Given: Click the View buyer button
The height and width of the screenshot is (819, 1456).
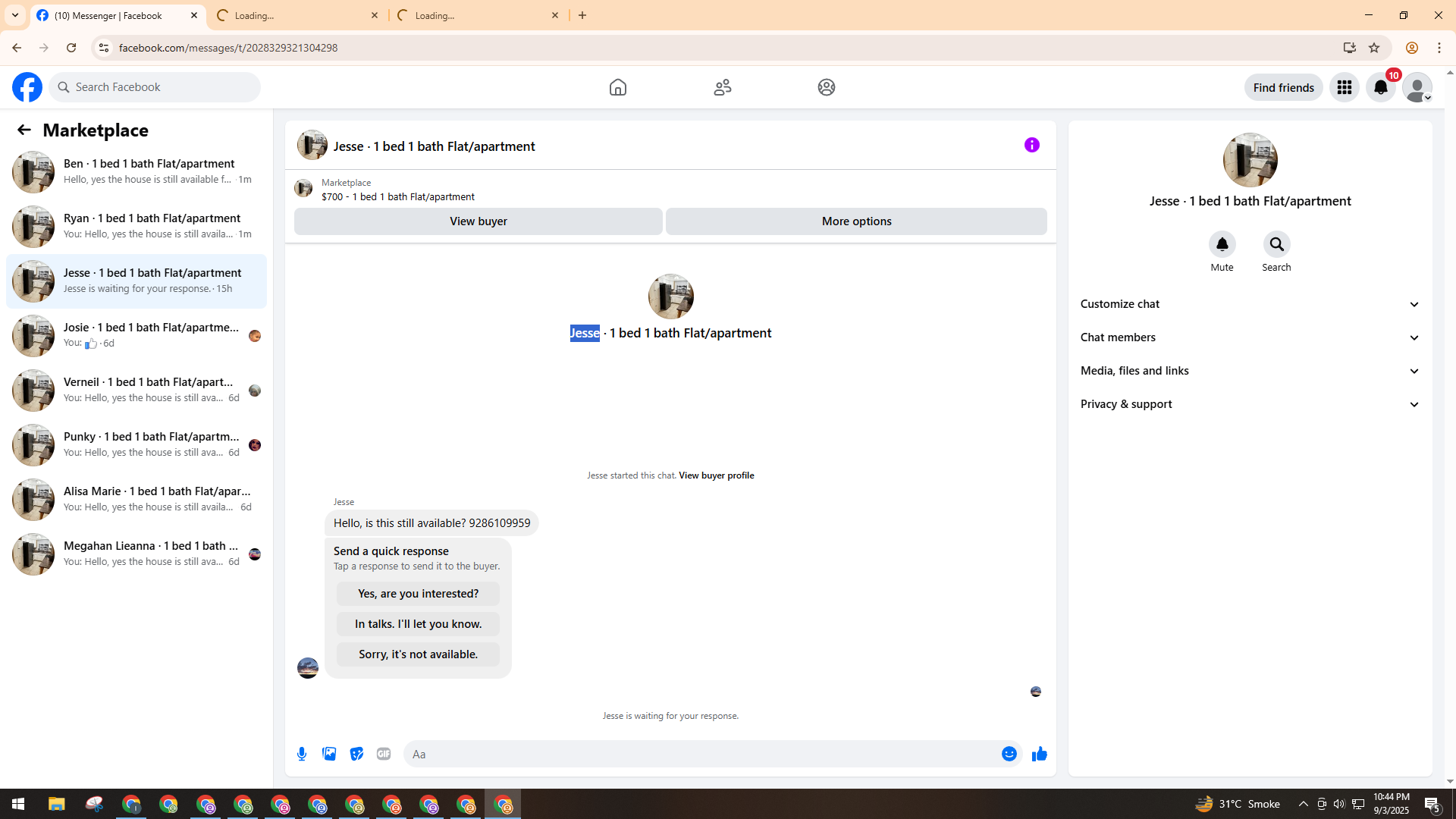Looking at the screenshot, I should (x=479, y=221).
